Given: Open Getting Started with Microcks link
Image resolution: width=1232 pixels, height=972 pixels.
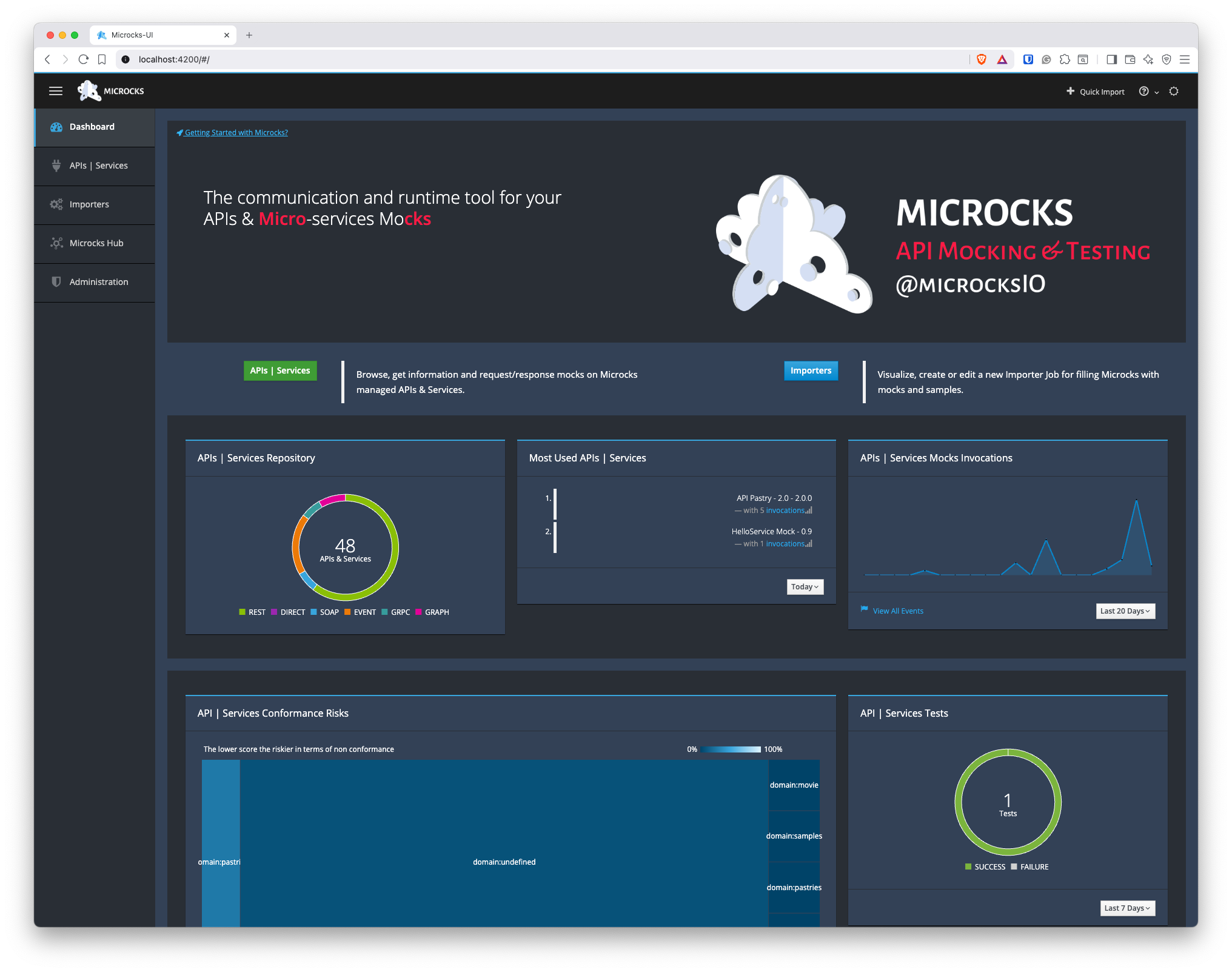Looking at the screenshot, I should pyautogui.click(x=236, y=133).
